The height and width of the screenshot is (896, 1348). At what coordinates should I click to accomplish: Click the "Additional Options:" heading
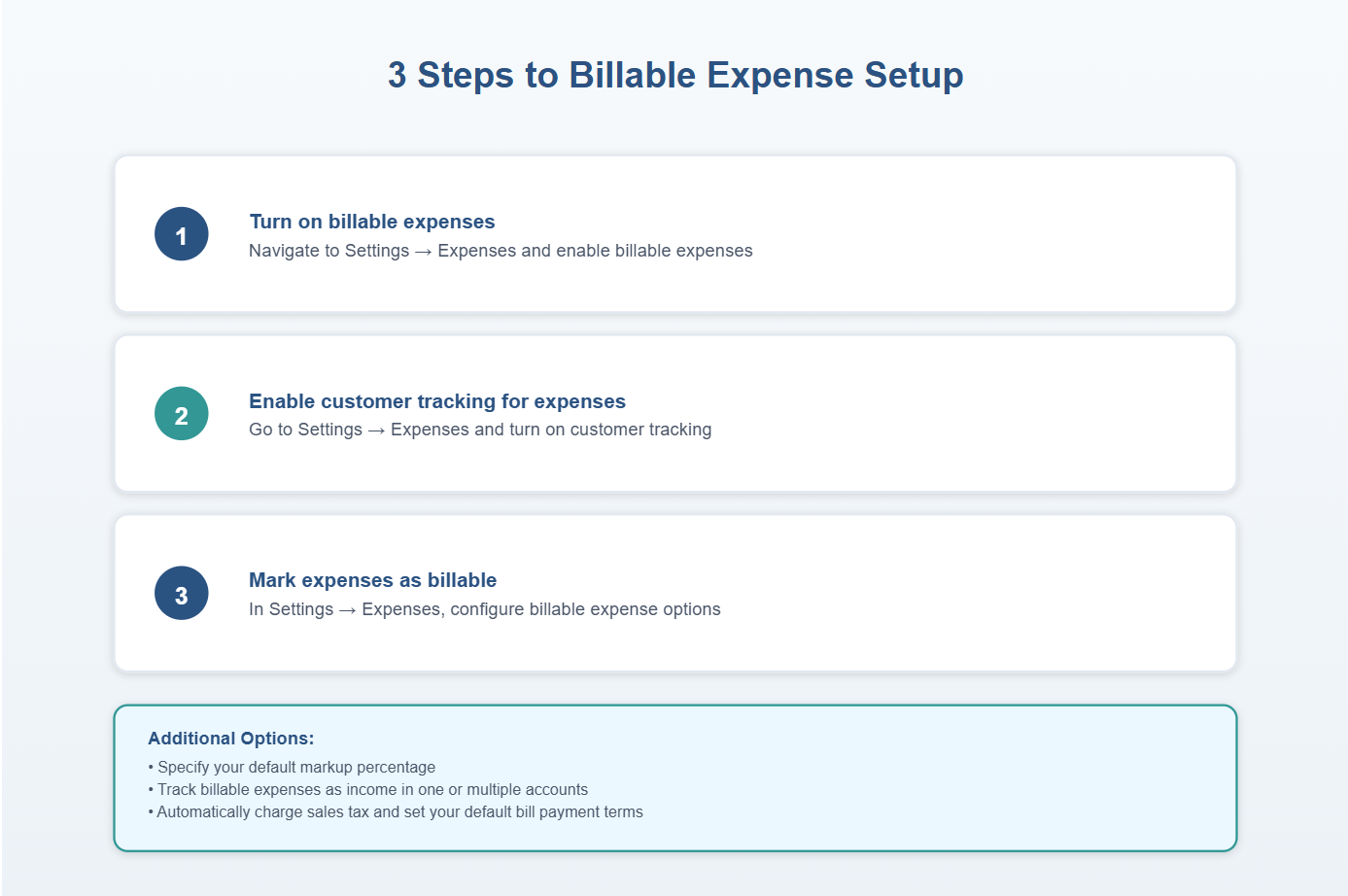tap(231, 739)
